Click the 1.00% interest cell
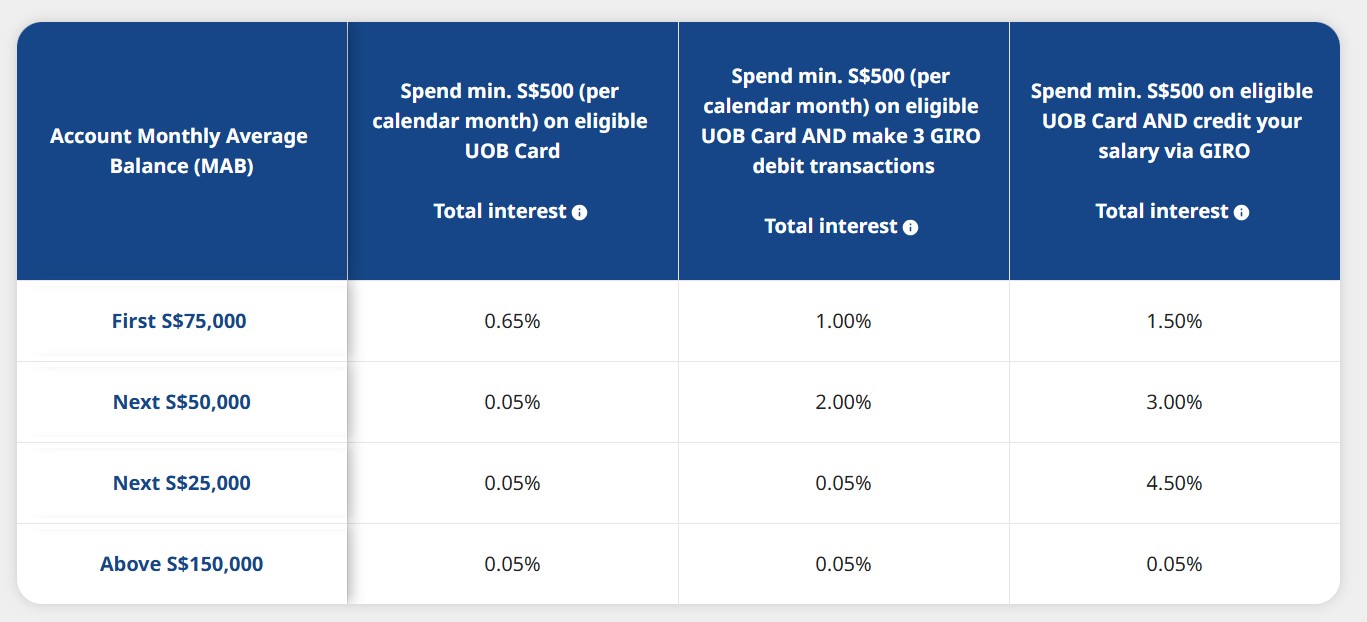The width and height of the screenshot is (1367, 622). 843,321
